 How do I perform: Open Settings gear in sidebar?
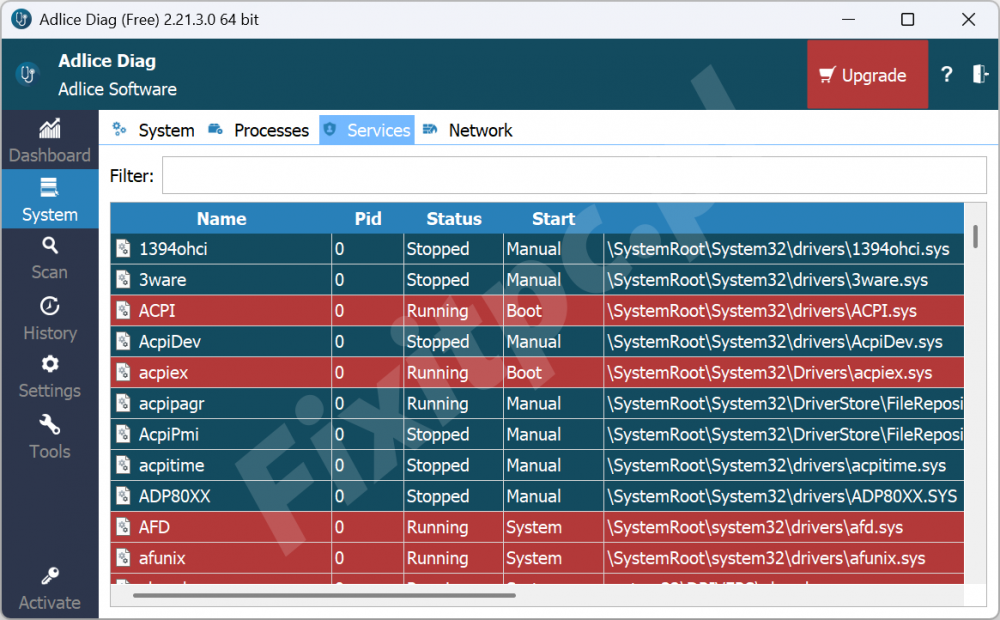49,364
